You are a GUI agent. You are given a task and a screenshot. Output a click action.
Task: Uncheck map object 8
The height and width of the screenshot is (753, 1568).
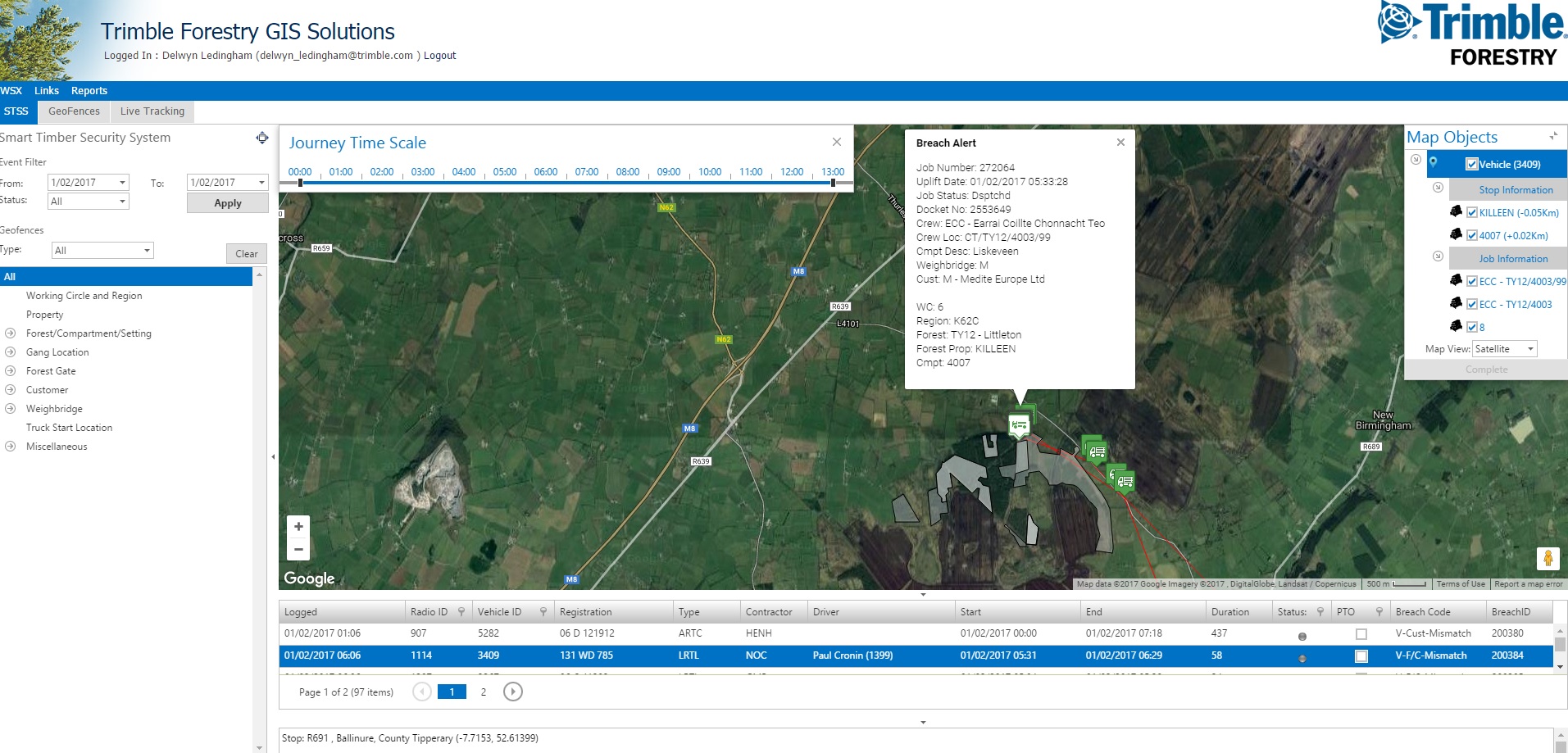pos(1472,327)
